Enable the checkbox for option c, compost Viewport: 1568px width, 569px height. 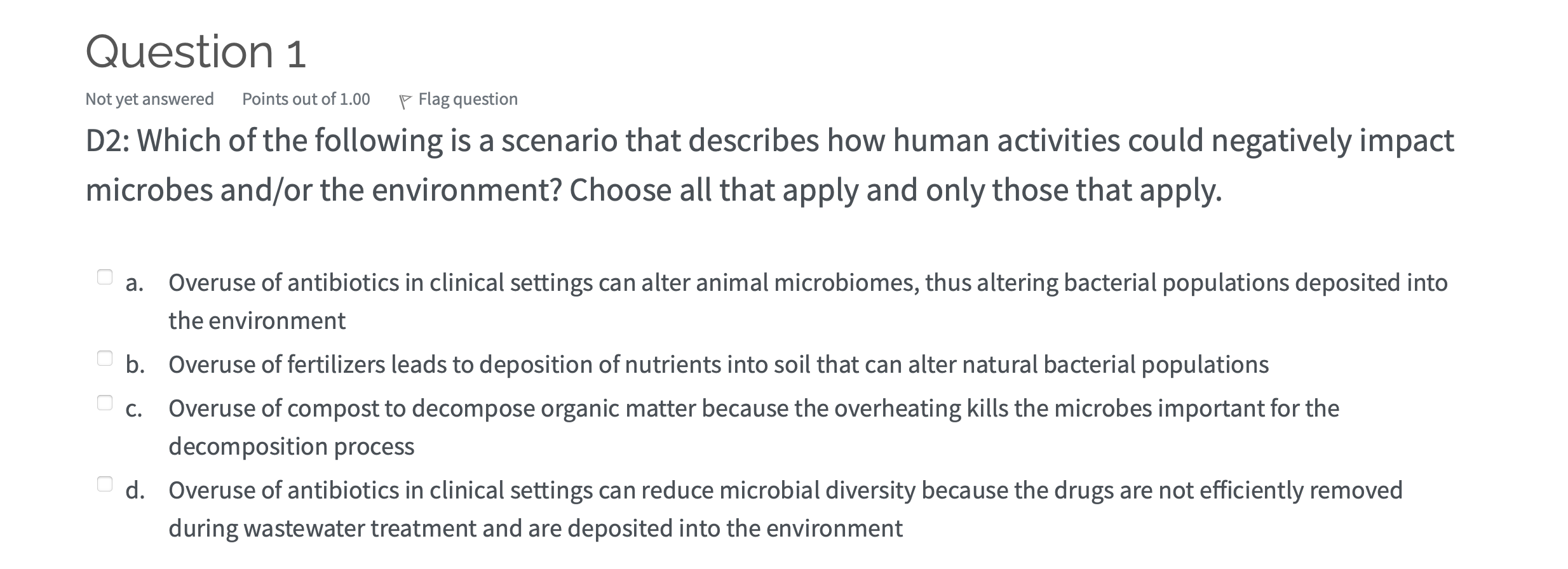pyautogui.click(x=105, y=403)
